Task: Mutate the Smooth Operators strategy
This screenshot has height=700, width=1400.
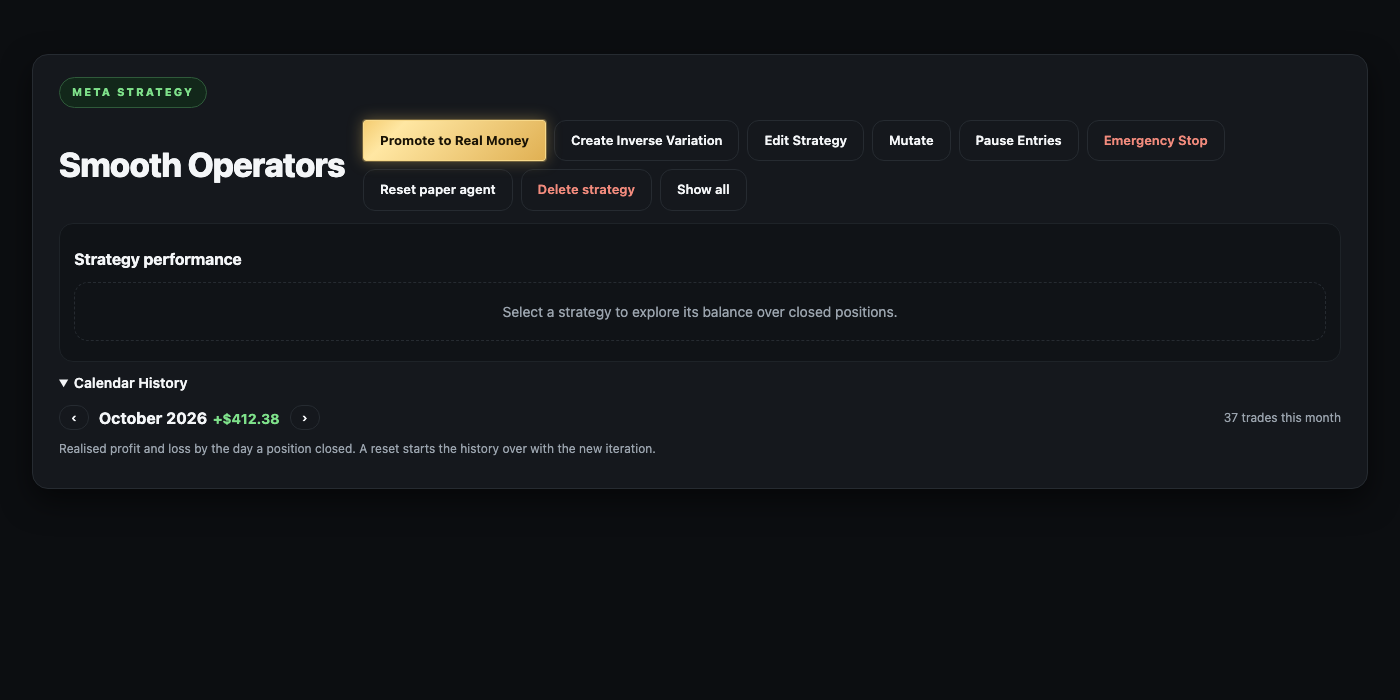Action: [911, 141]
